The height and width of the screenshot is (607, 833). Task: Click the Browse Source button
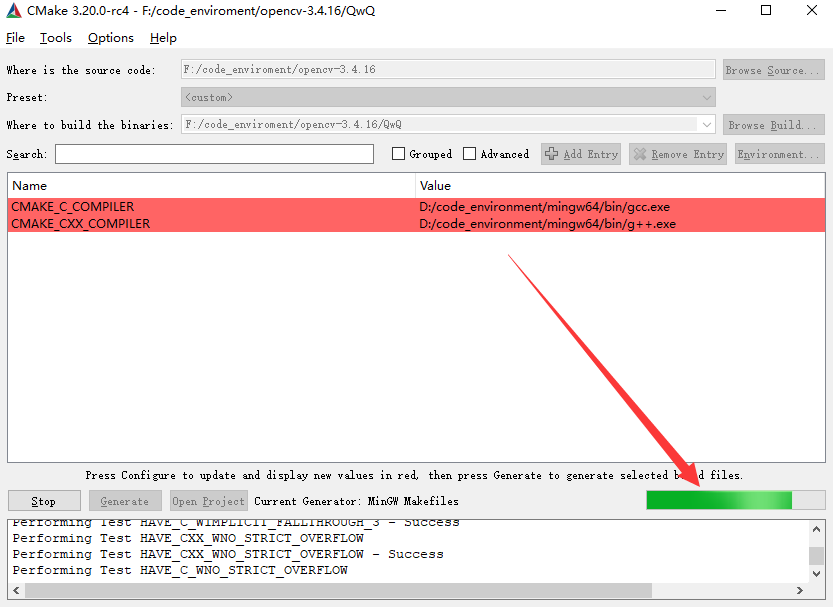coord(774,70)
